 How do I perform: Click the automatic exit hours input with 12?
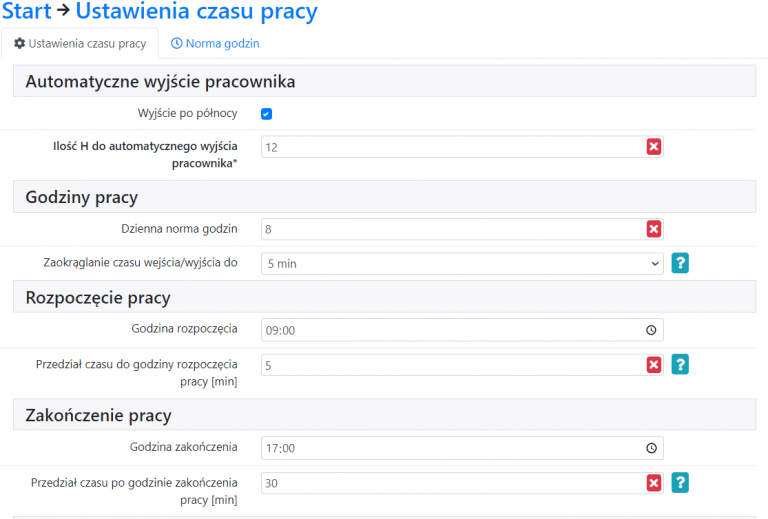click(450, 147)
